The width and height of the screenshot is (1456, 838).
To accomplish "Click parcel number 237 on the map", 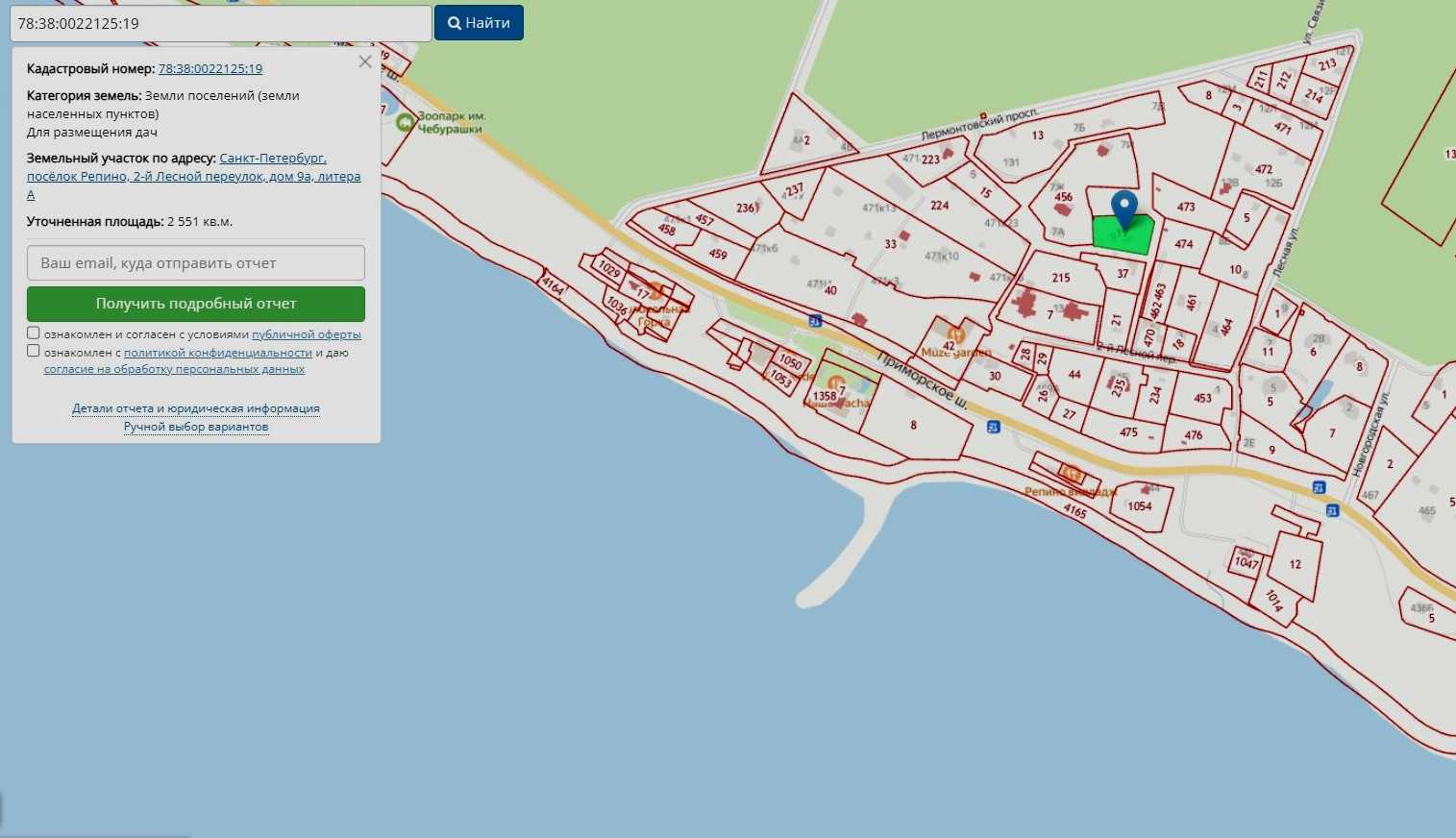I will click(795, 189).
